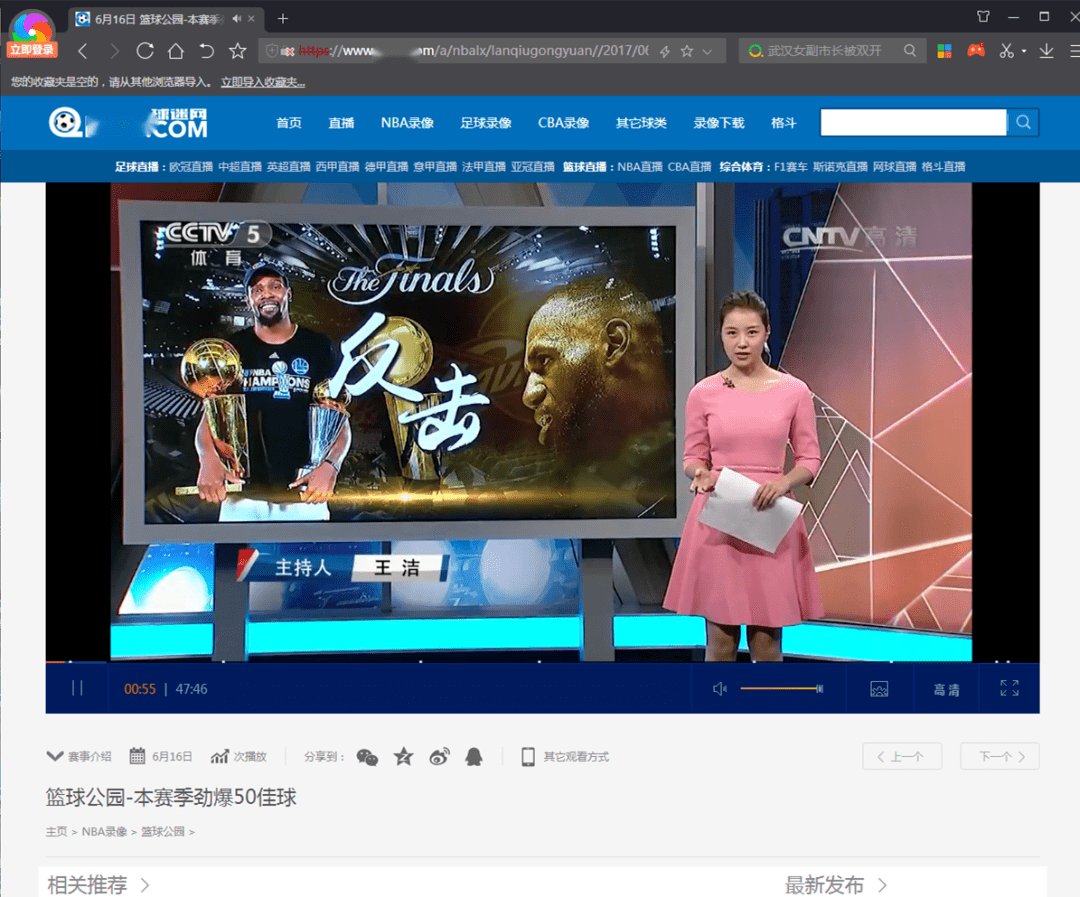The width and height of the screenshot is (1080, 897).
Task: Adjust the player volume slider
Action: [x=780, y=688]
